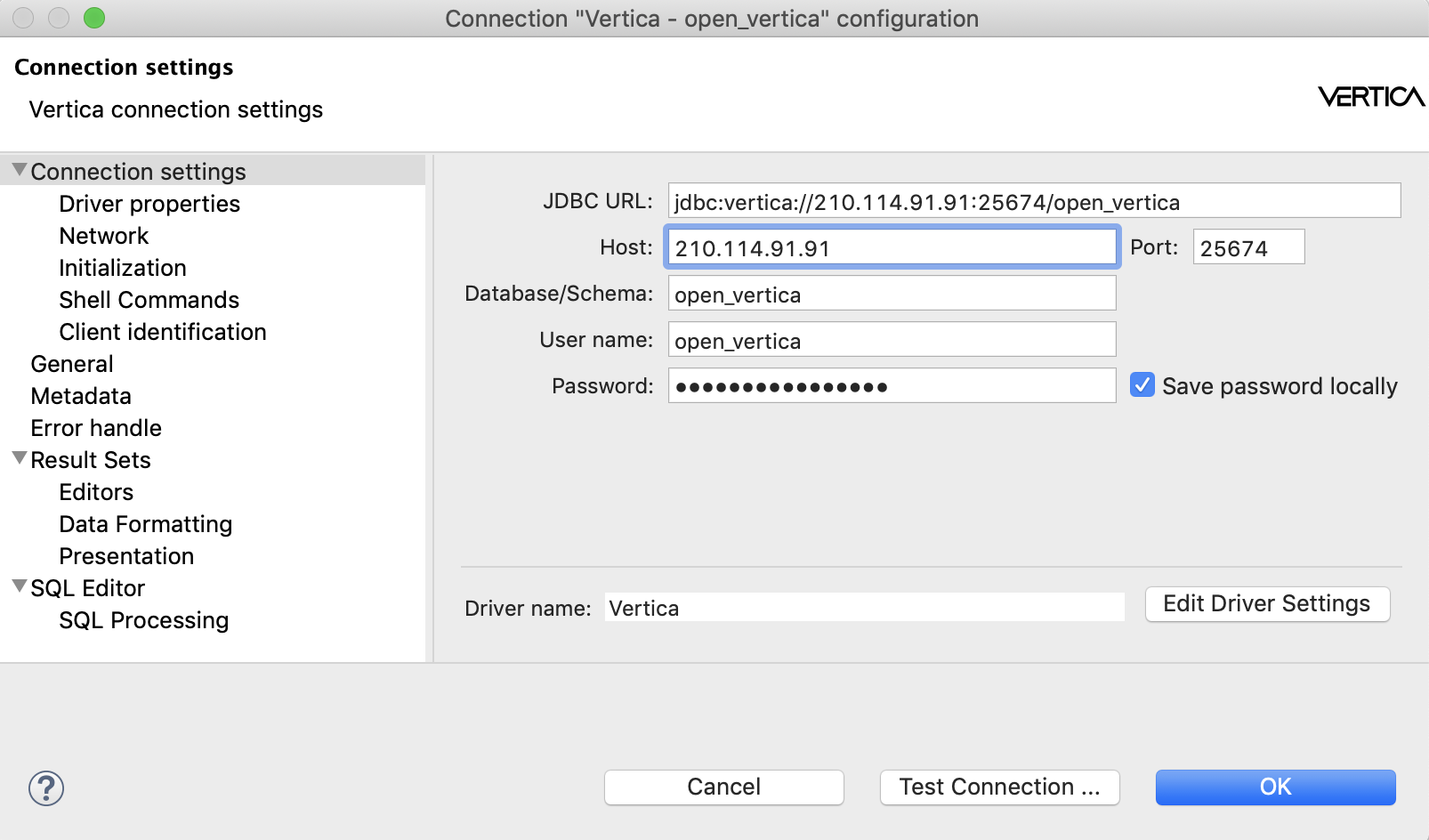Open Shell Commands page
The width and height of the screenshot is (1429, 840).
[x=149, y=300]
